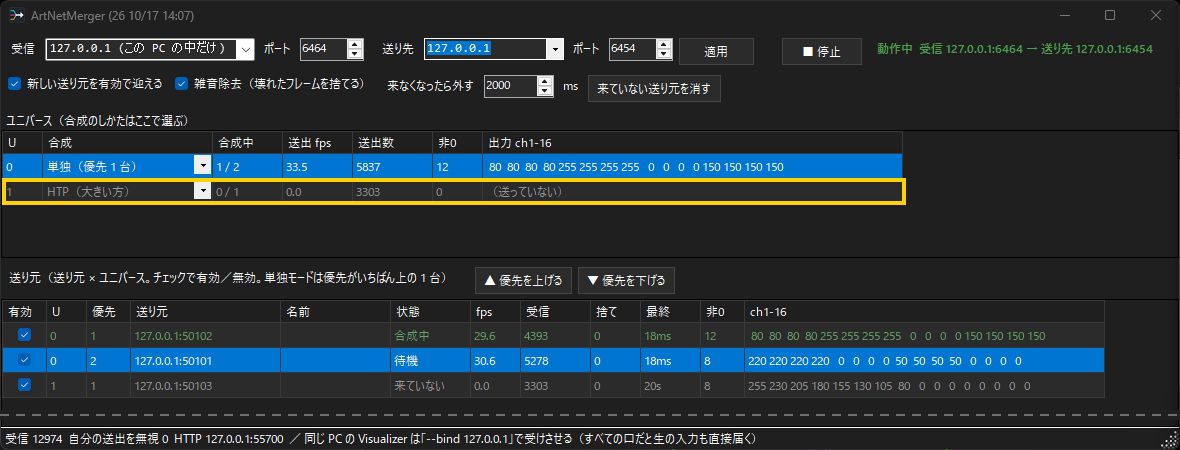This screenshot has height=450, width=1180.
Task: Toggle 新しい送り元を有効で迎える checkbox
Action: 14,84
